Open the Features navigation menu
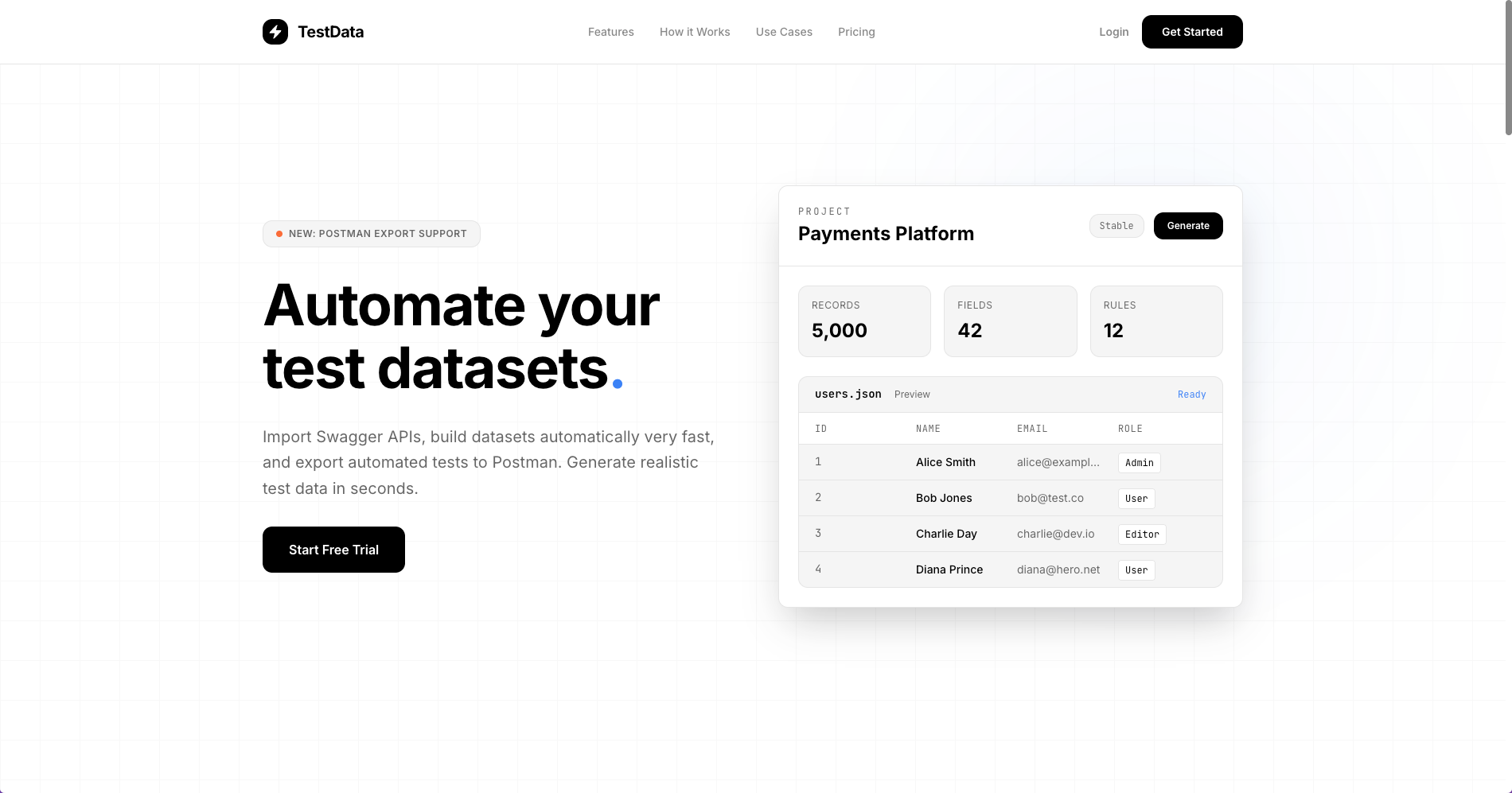 click(x=610, y=32)
